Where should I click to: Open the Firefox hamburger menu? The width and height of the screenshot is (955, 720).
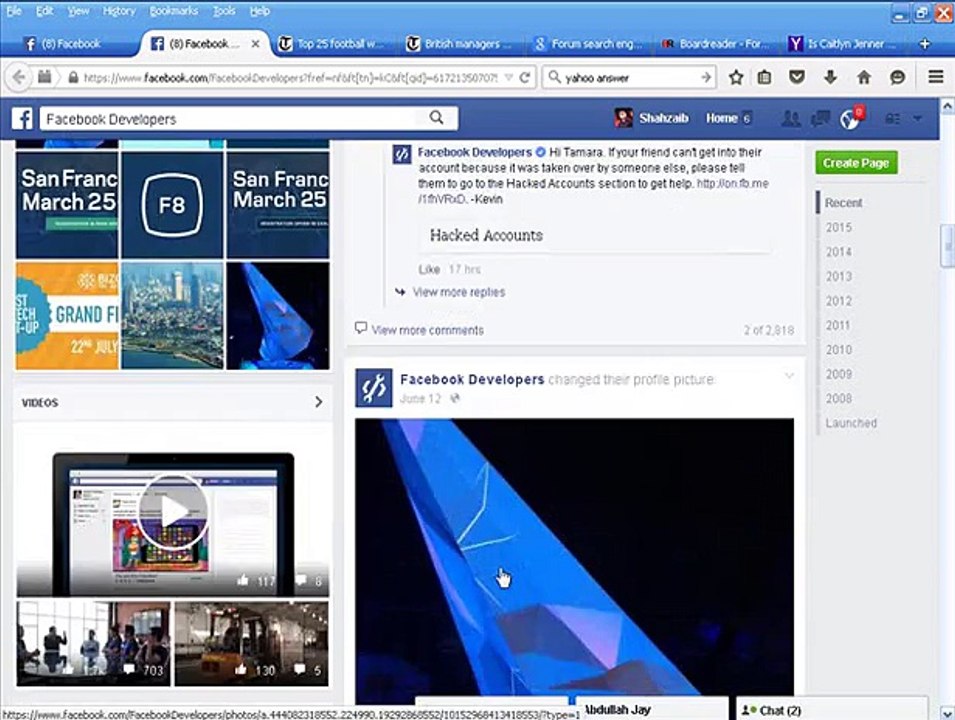936,77
